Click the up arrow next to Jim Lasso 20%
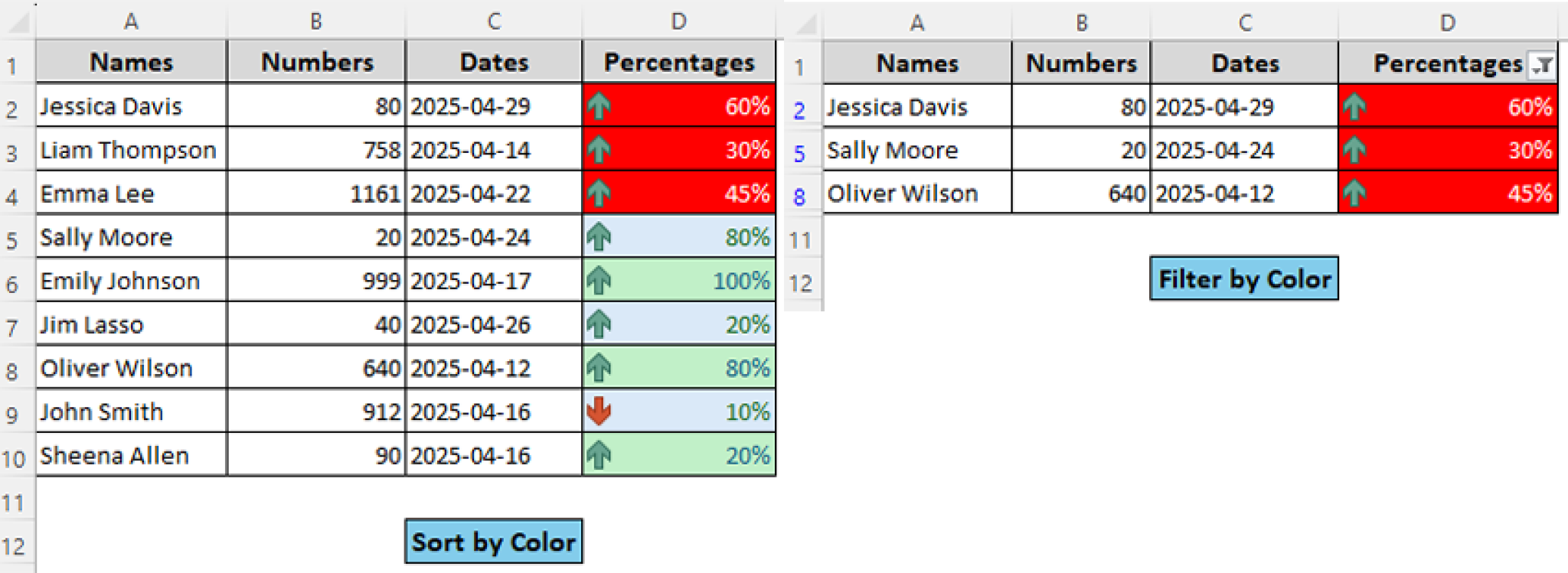 click(x=598, y=324)
